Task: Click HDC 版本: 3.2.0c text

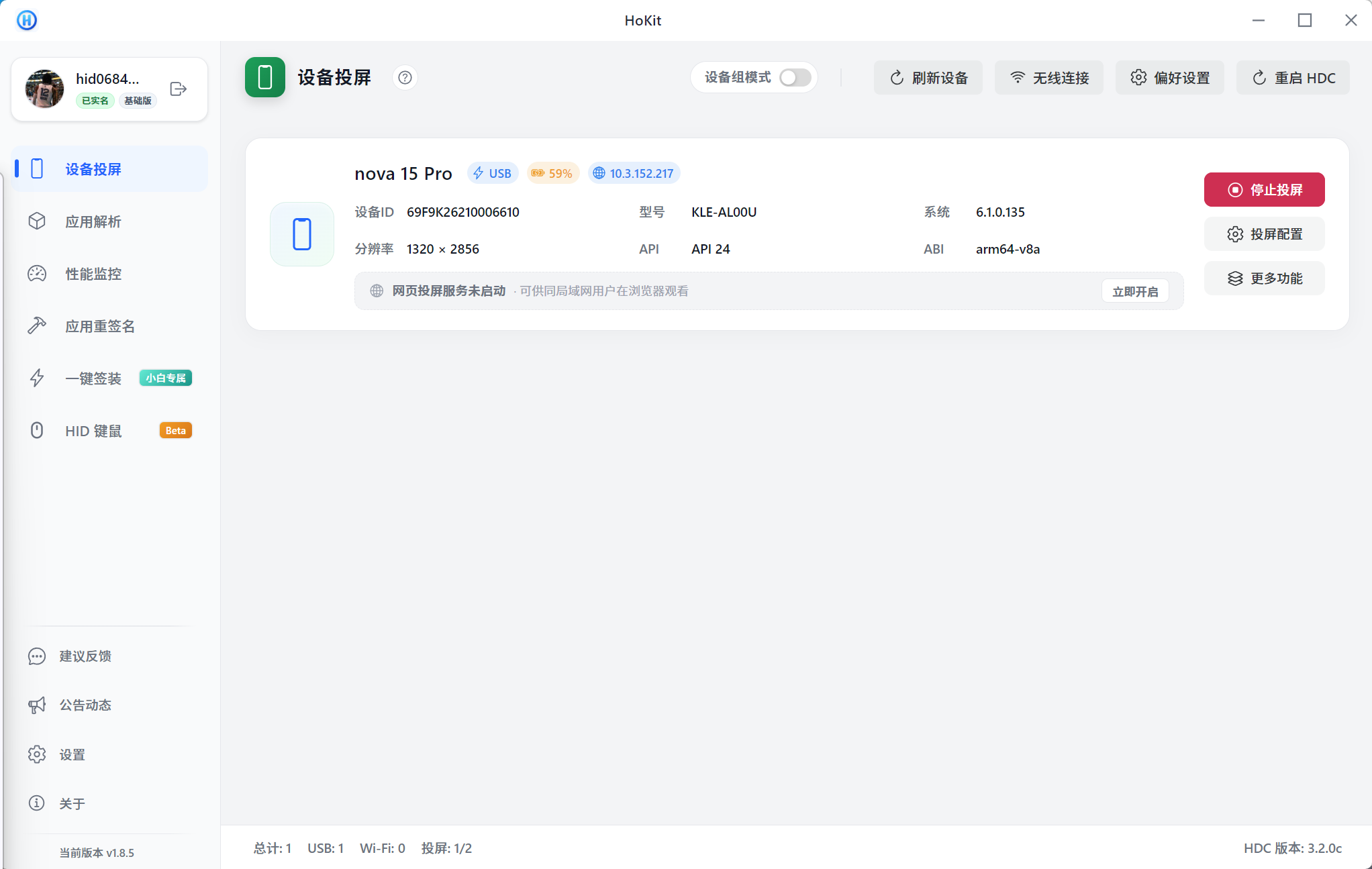Action: [1293, 848]
